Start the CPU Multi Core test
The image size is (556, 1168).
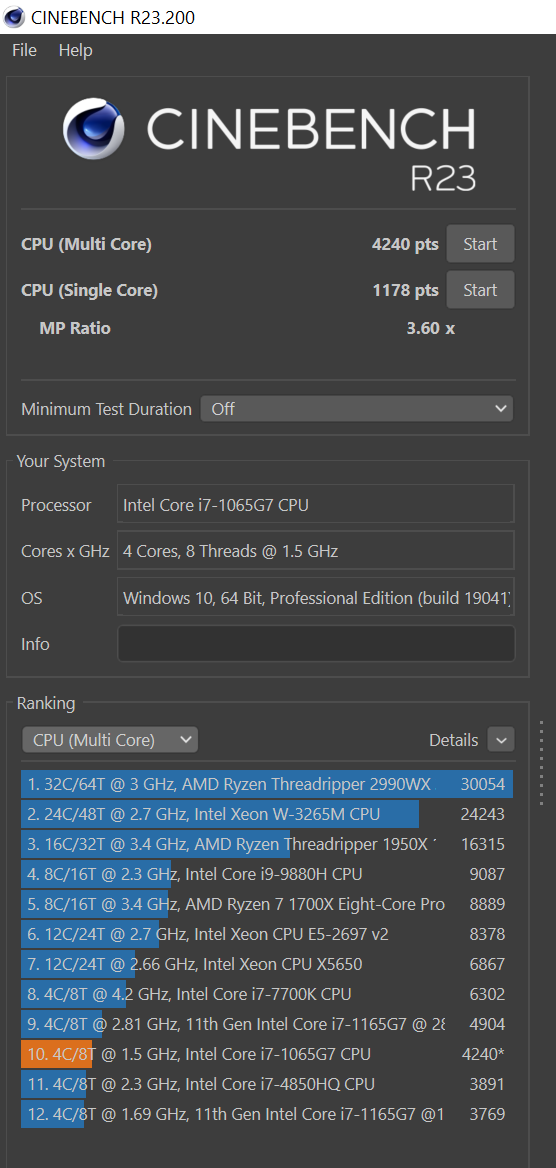480,244
